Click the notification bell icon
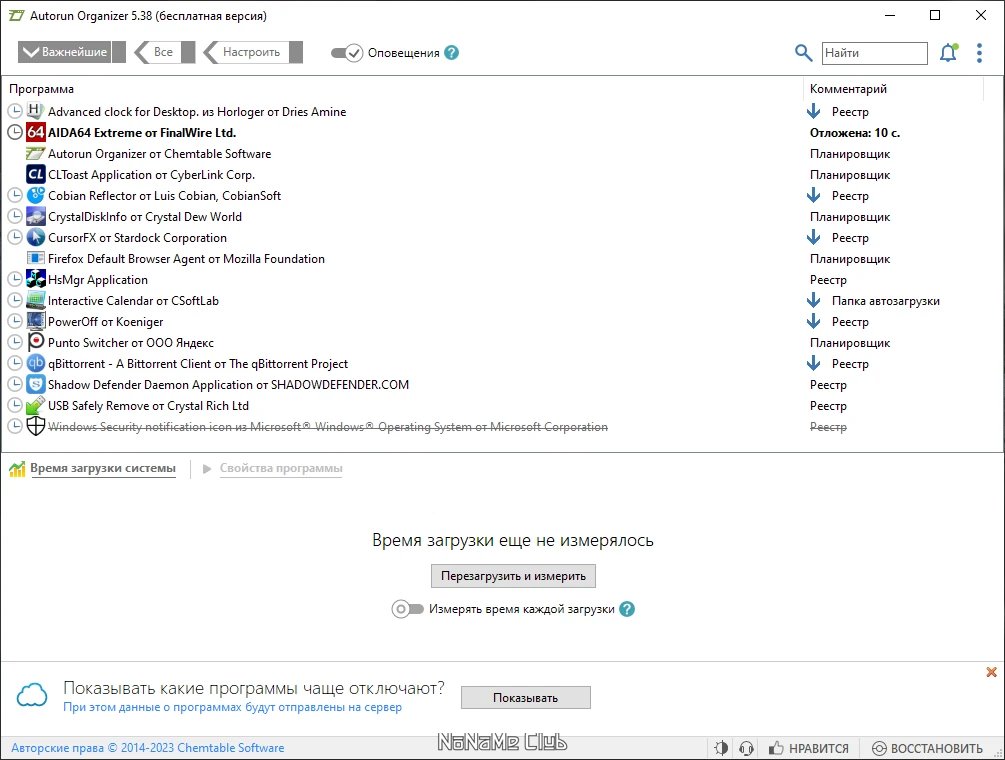The height and width of the screenshot is (760, 1005). [x=948, y=52]
